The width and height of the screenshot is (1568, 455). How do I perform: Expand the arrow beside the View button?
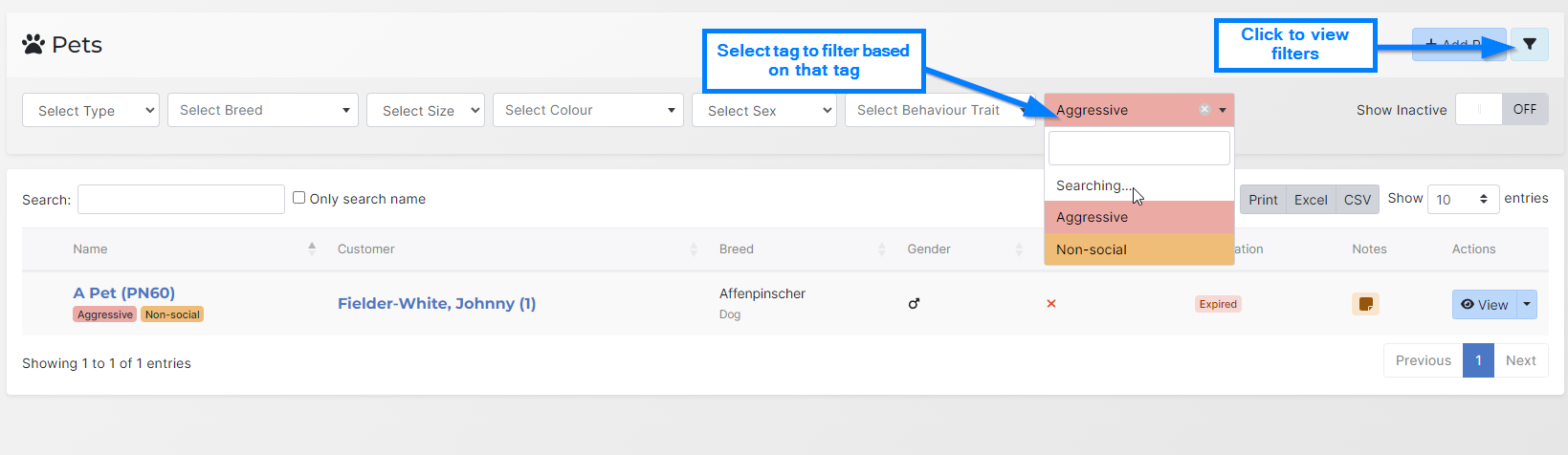1527,305
